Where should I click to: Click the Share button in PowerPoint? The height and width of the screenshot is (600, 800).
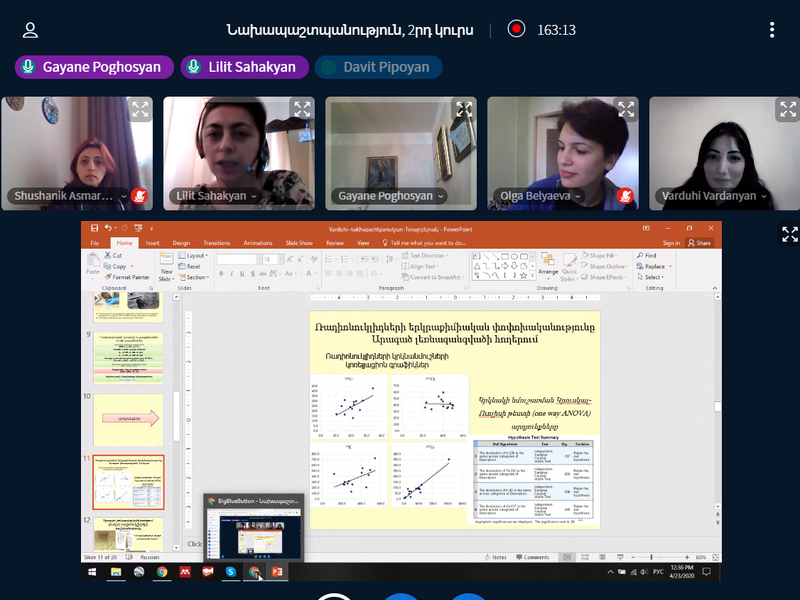point(699,243)
